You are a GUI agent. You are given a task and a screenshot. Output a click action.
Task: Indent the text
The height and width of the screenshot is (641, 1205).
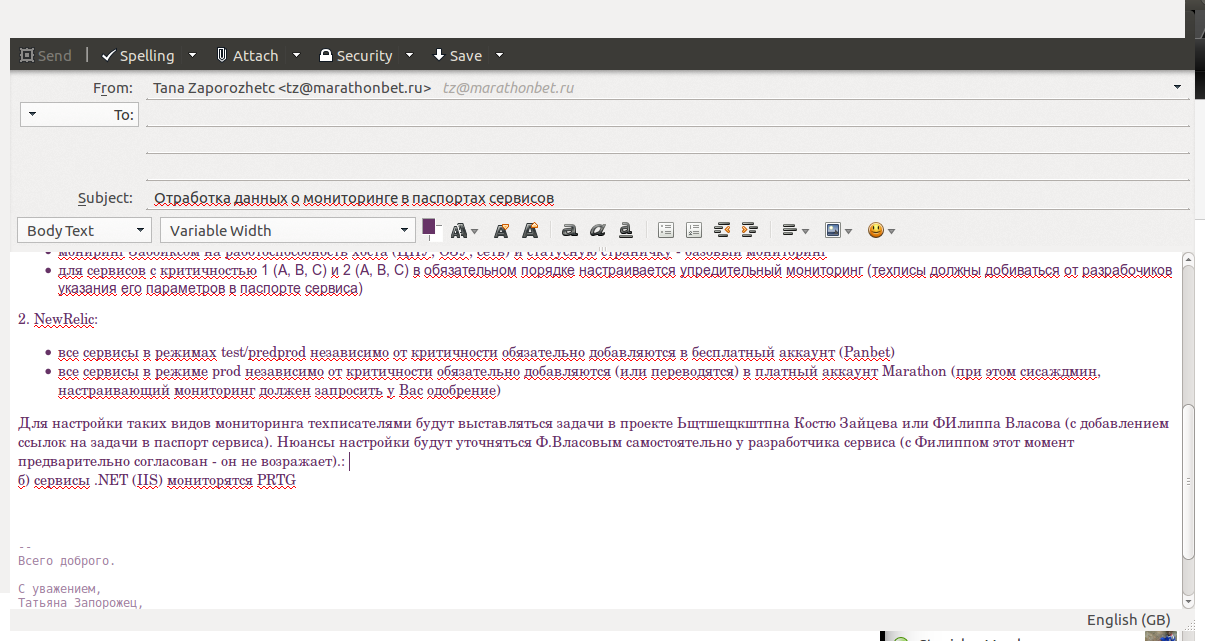(750, 230)
